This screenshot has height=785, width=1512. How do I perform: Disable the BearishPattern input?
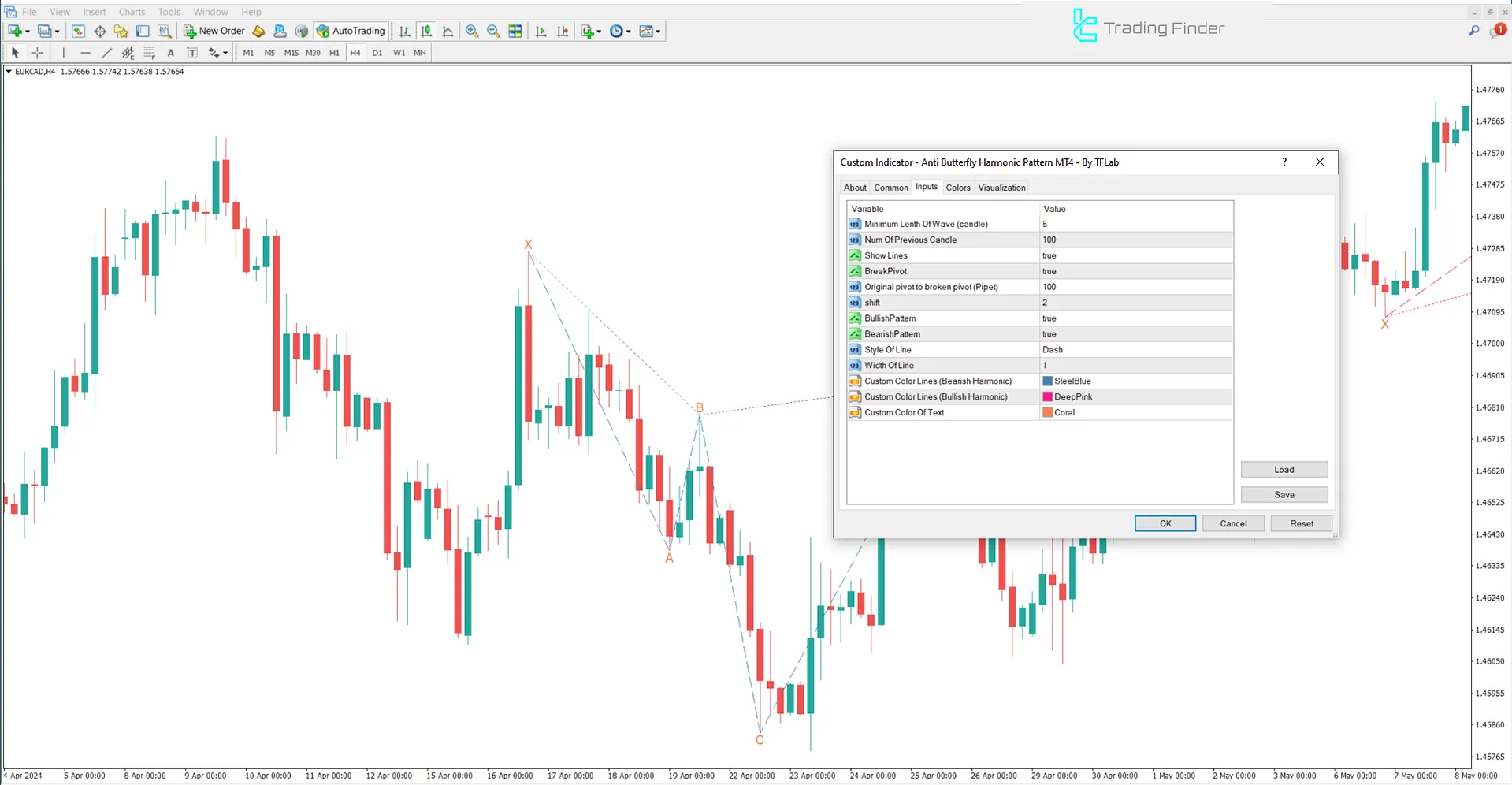1135,333
